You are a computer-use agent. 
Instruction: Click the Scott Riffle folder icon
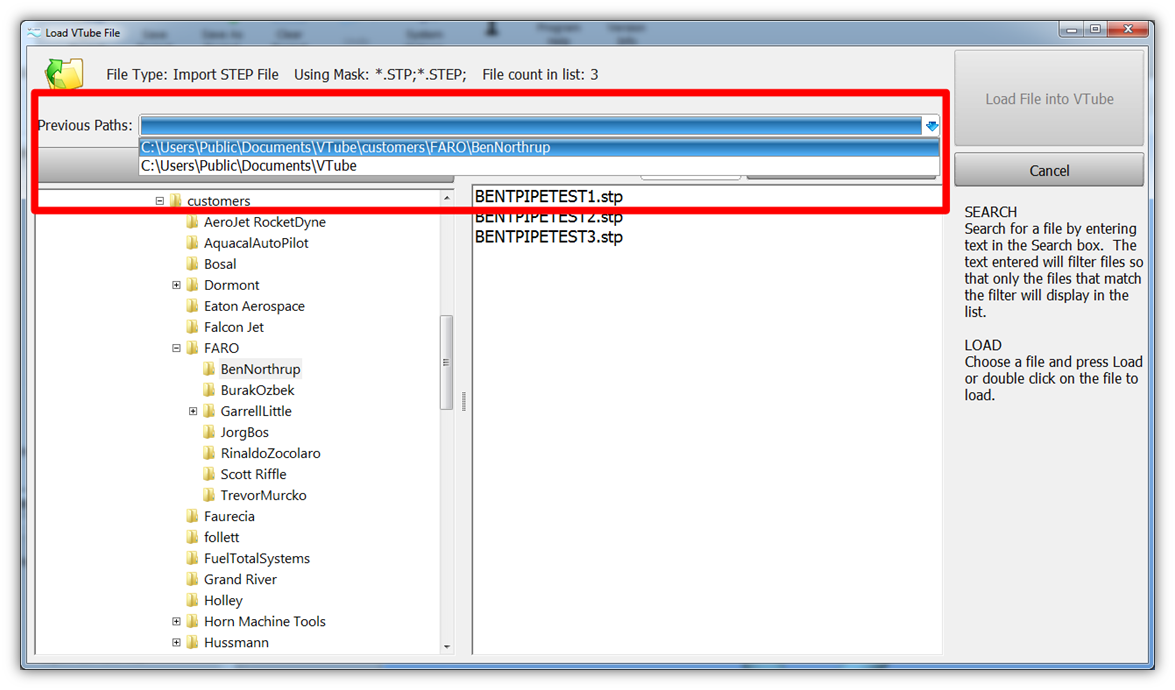[x=209, y=475]
